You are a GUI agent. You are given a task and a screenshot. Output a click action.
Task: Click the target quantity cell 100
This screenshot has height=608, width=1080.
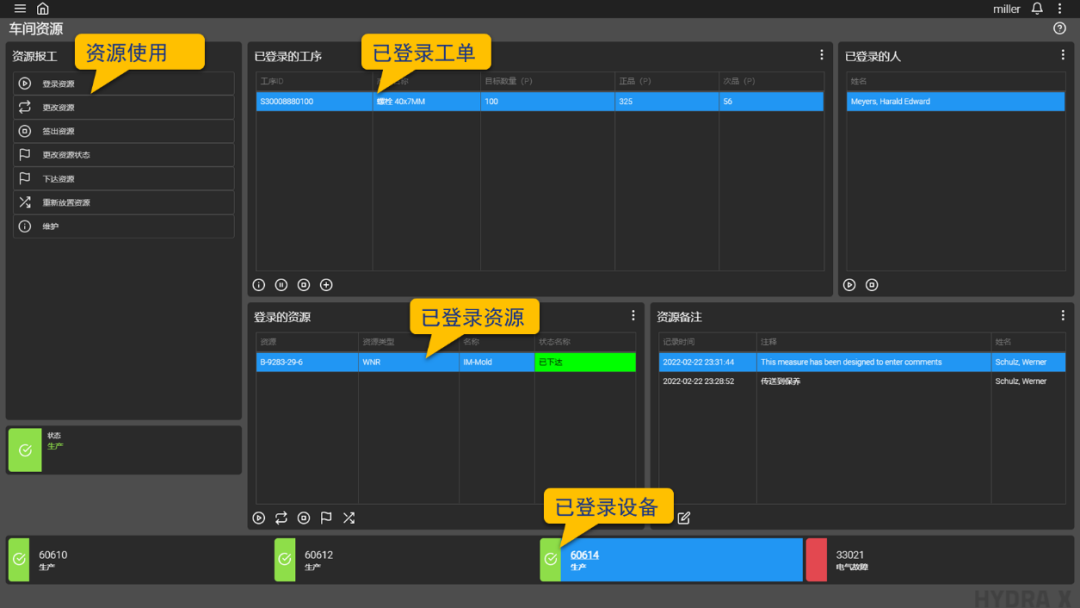548,101
